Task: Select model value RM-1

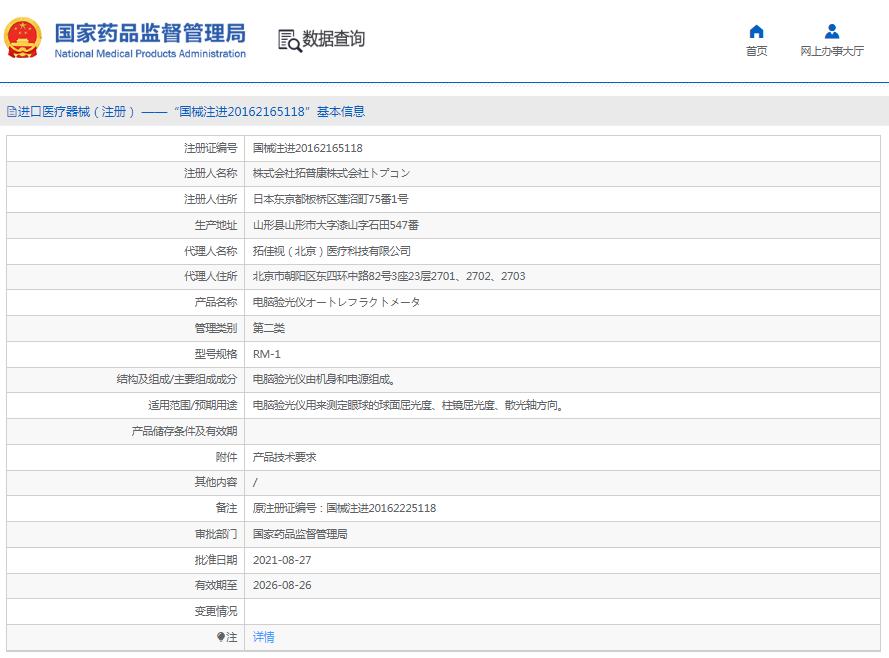Action: pyautogui.click(x=266, y=354)
